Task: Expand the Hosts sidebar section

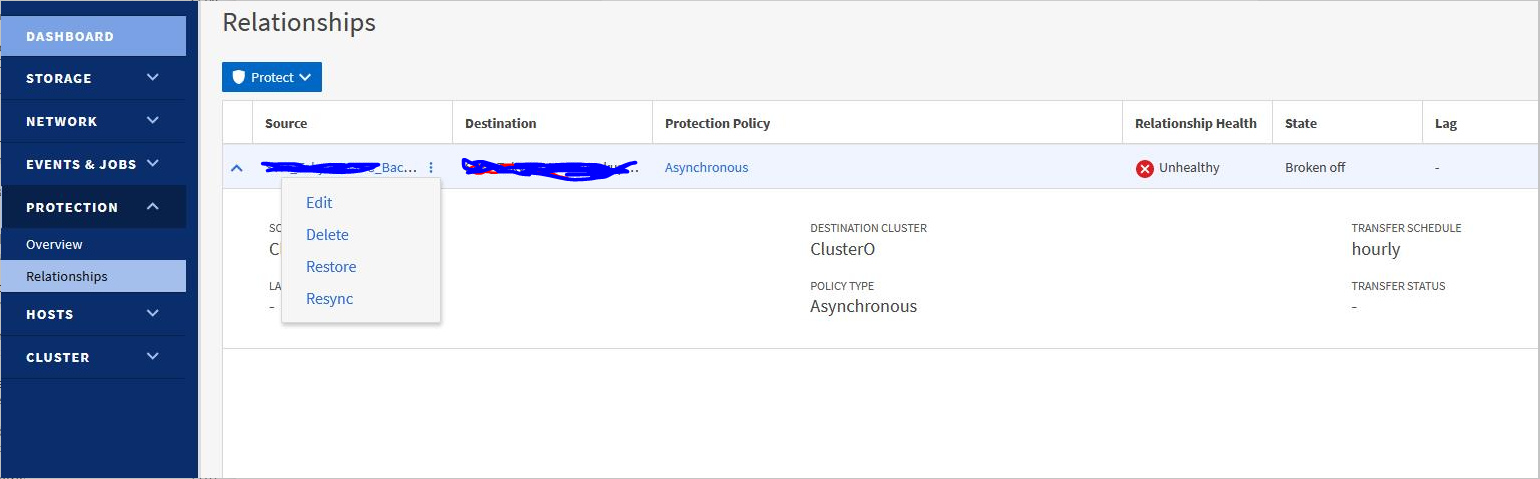Action: coord(152,314)
